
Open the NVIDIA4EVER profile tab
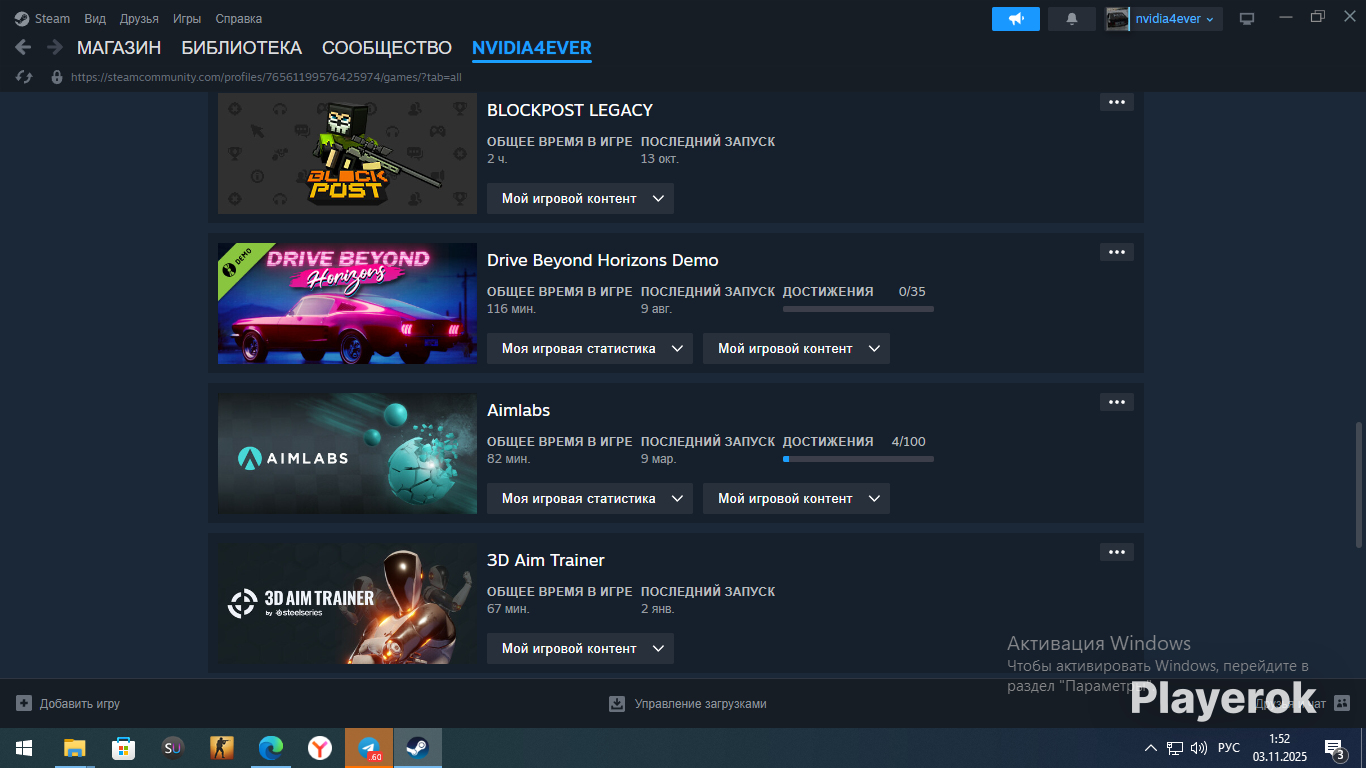[532, 48]
